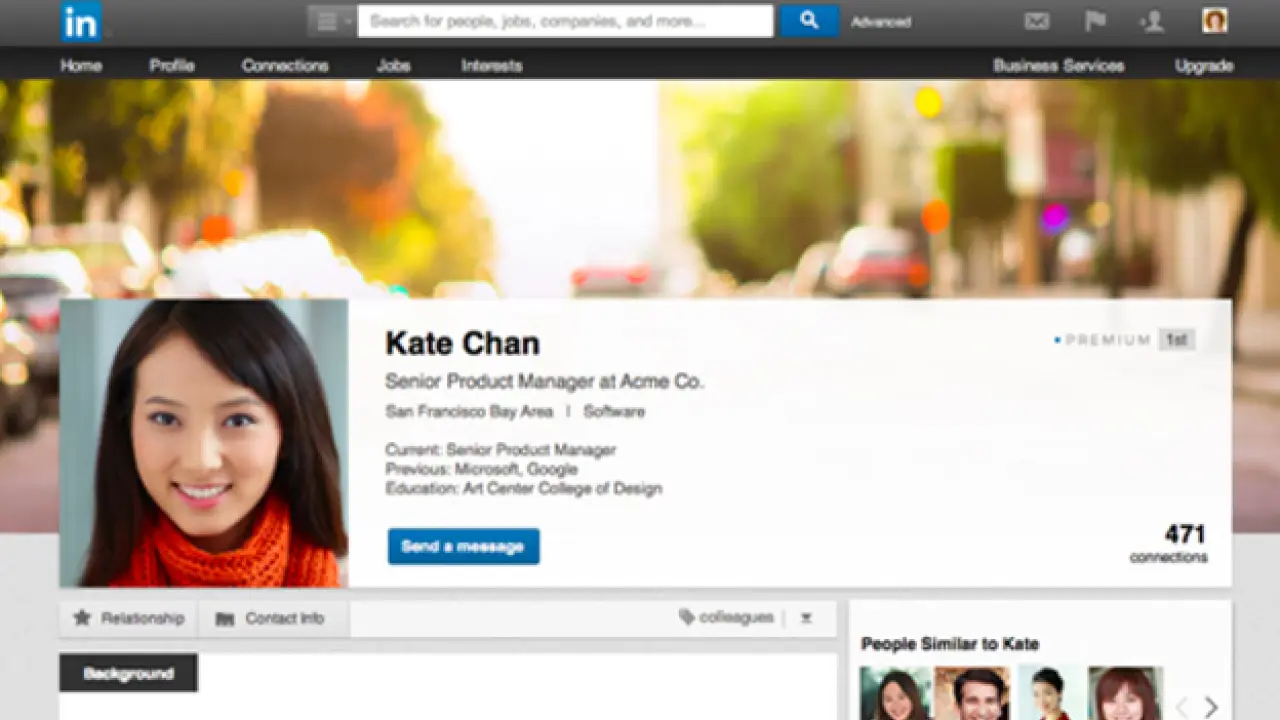Click the add connections person icon
Screen dimensions: 1280x720
pyautogui.click(x=1153, y=21)
